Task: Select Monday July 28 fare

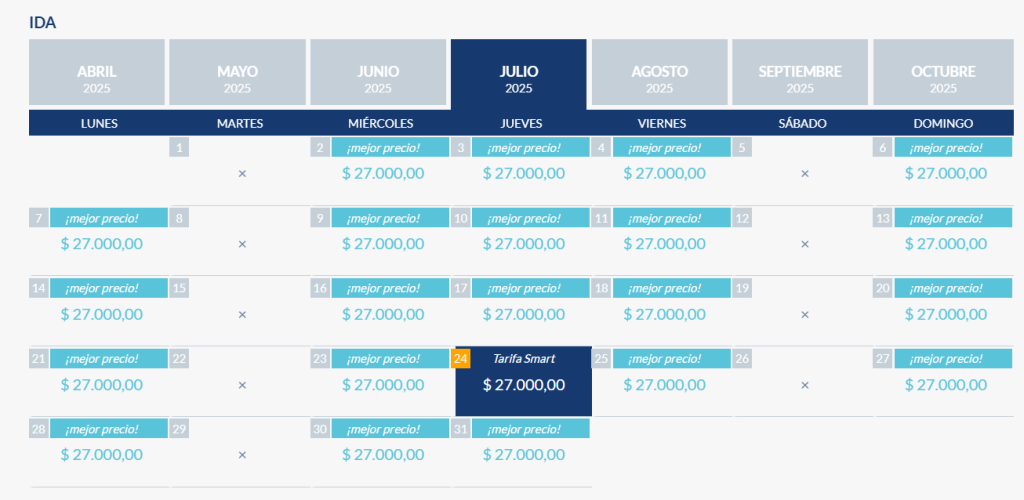Action: (x=101, y=454)
